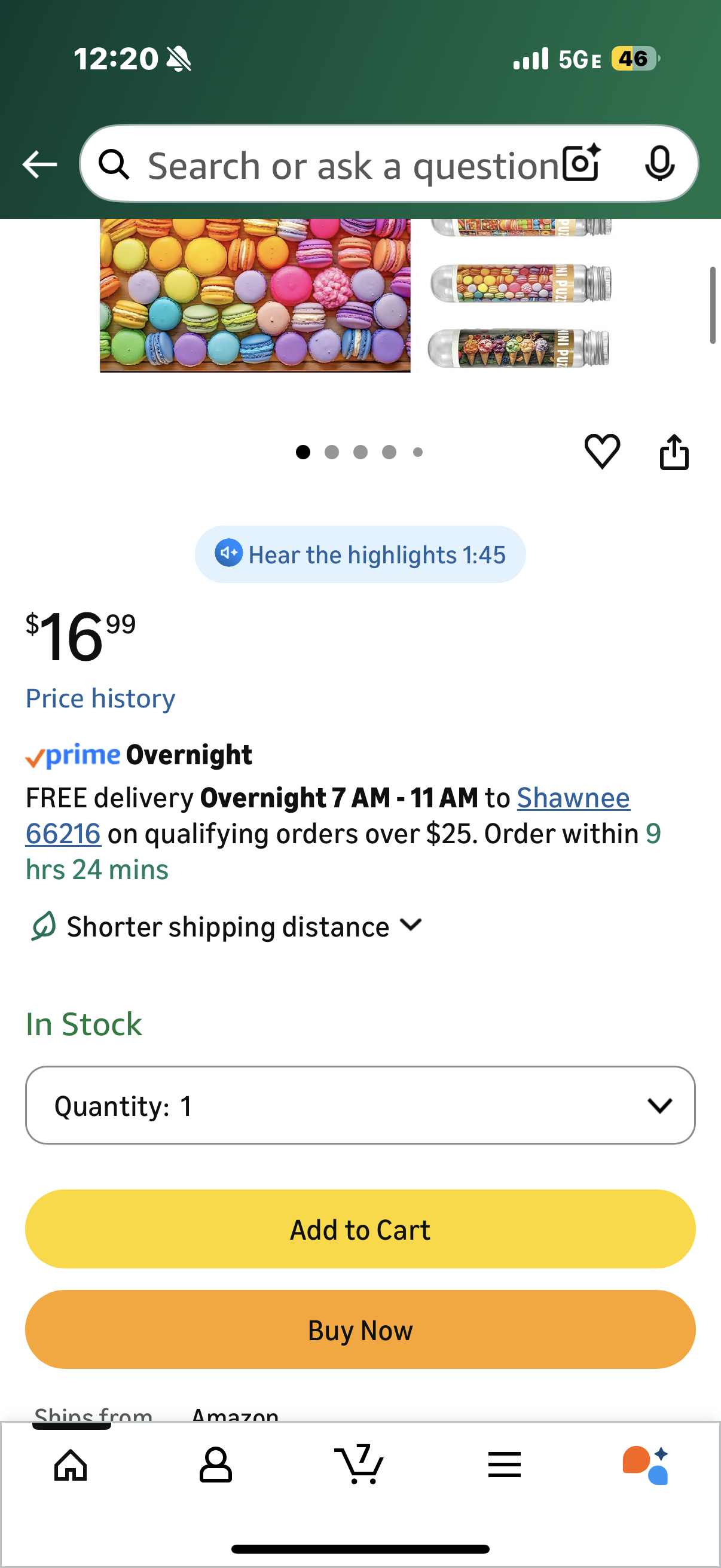Add item to wish list heart
Viewport: 721px width, 1568px height.
602,452
